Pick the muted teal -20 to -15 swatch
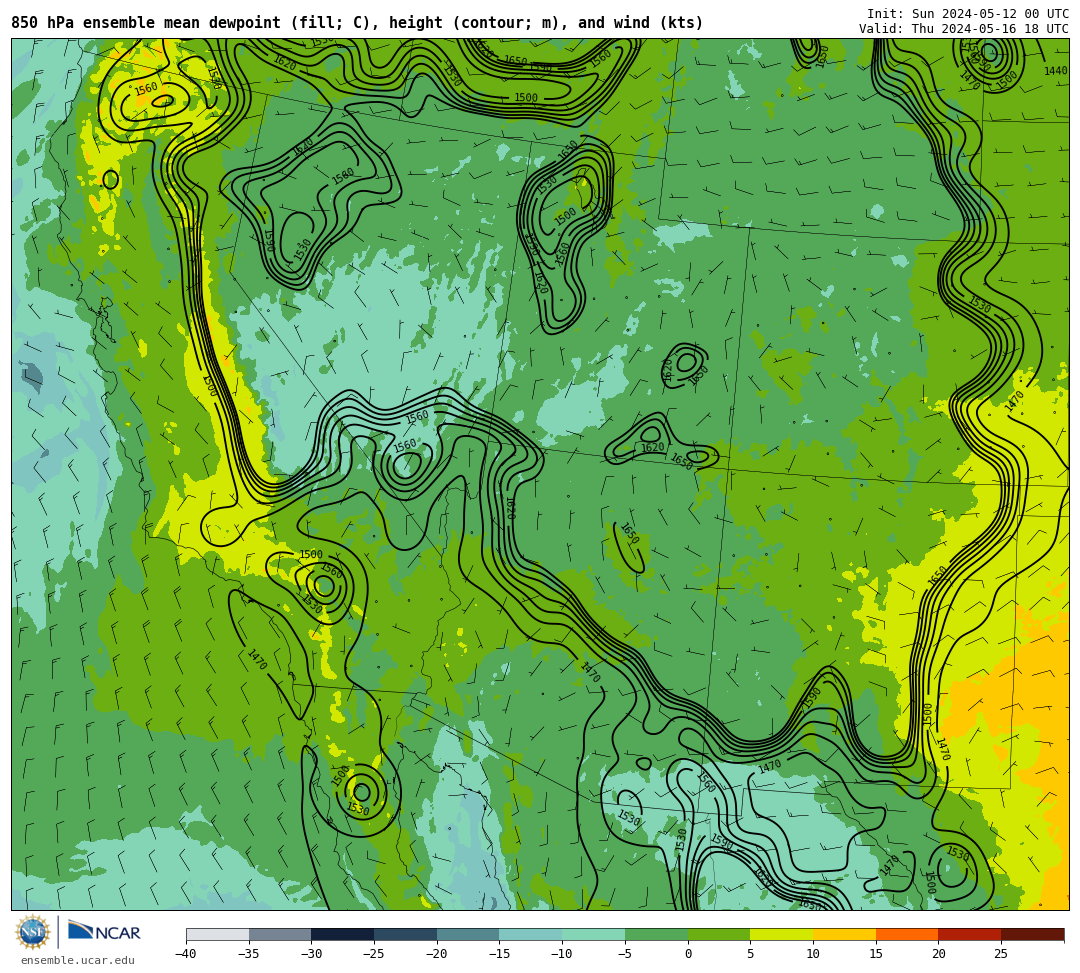The width and height of the screenshot is (1080, 973). pyautogui.click(x=468, y=935)
